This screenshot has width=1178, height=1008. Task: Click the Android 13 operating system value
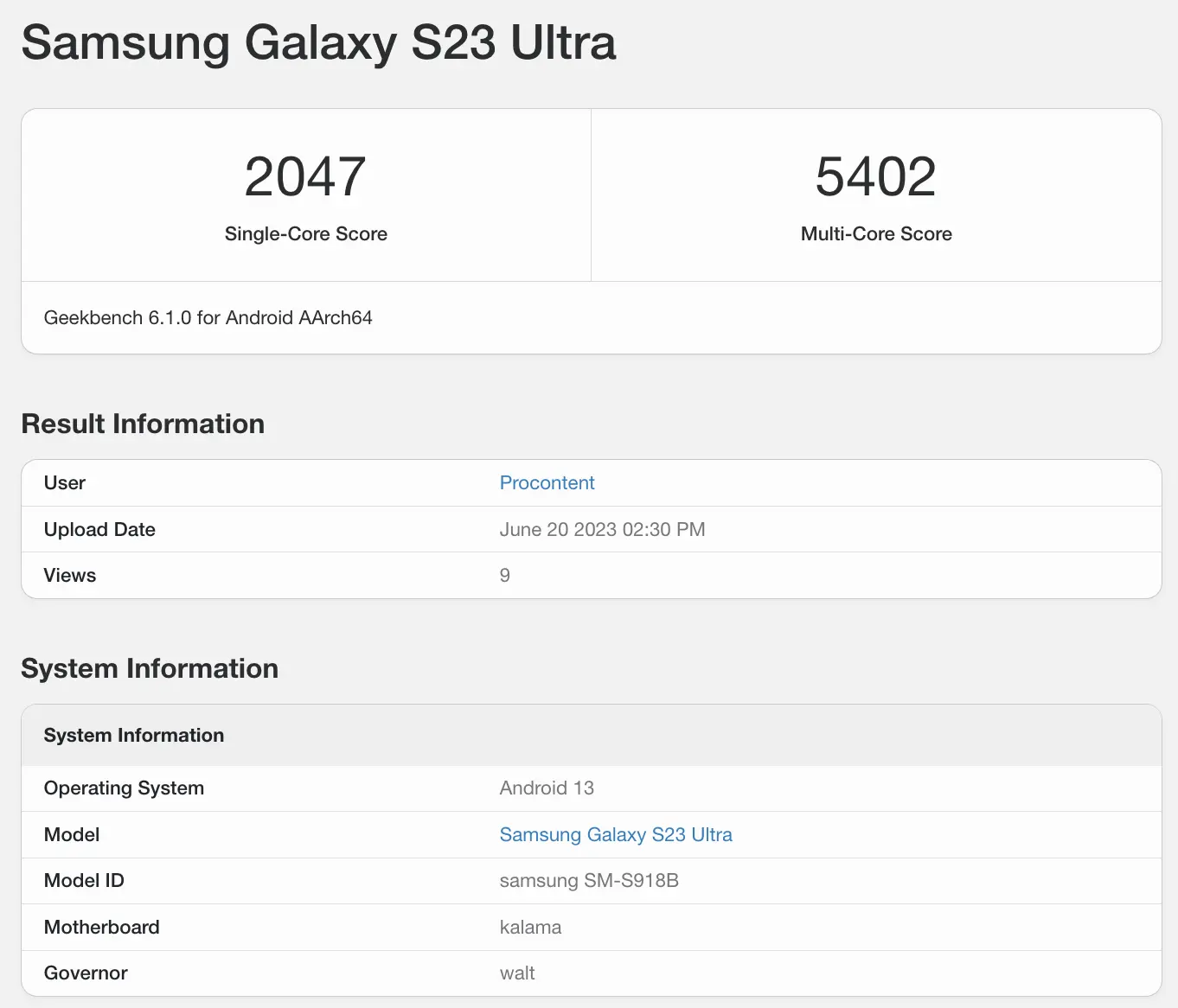click(547, 788)
